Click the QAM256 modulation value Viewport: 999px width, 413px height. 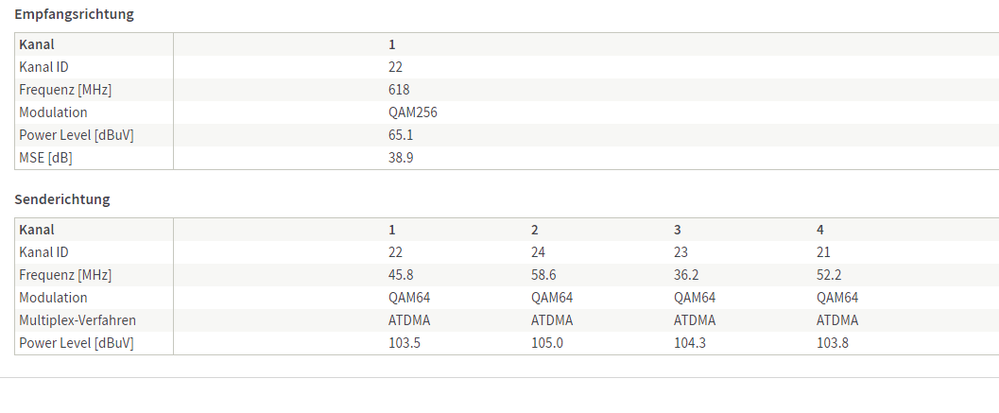[412, 113]
